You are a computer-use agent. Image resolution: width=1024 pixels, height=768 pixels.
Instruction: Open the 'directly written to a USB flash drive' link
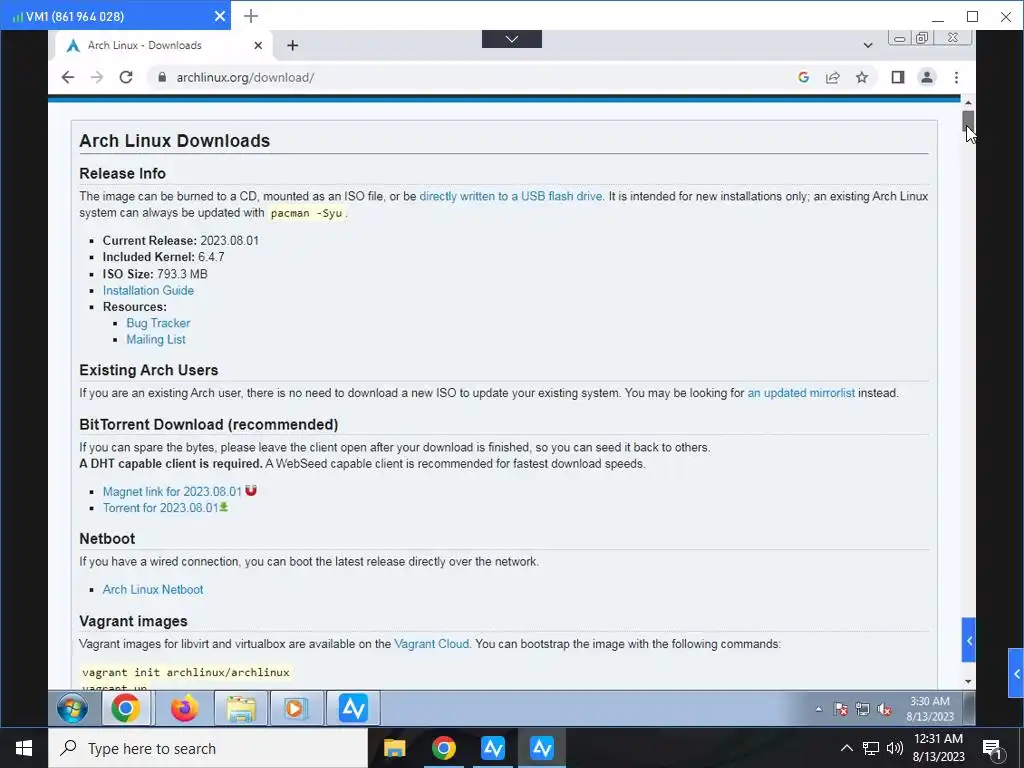tap(511, 196)
